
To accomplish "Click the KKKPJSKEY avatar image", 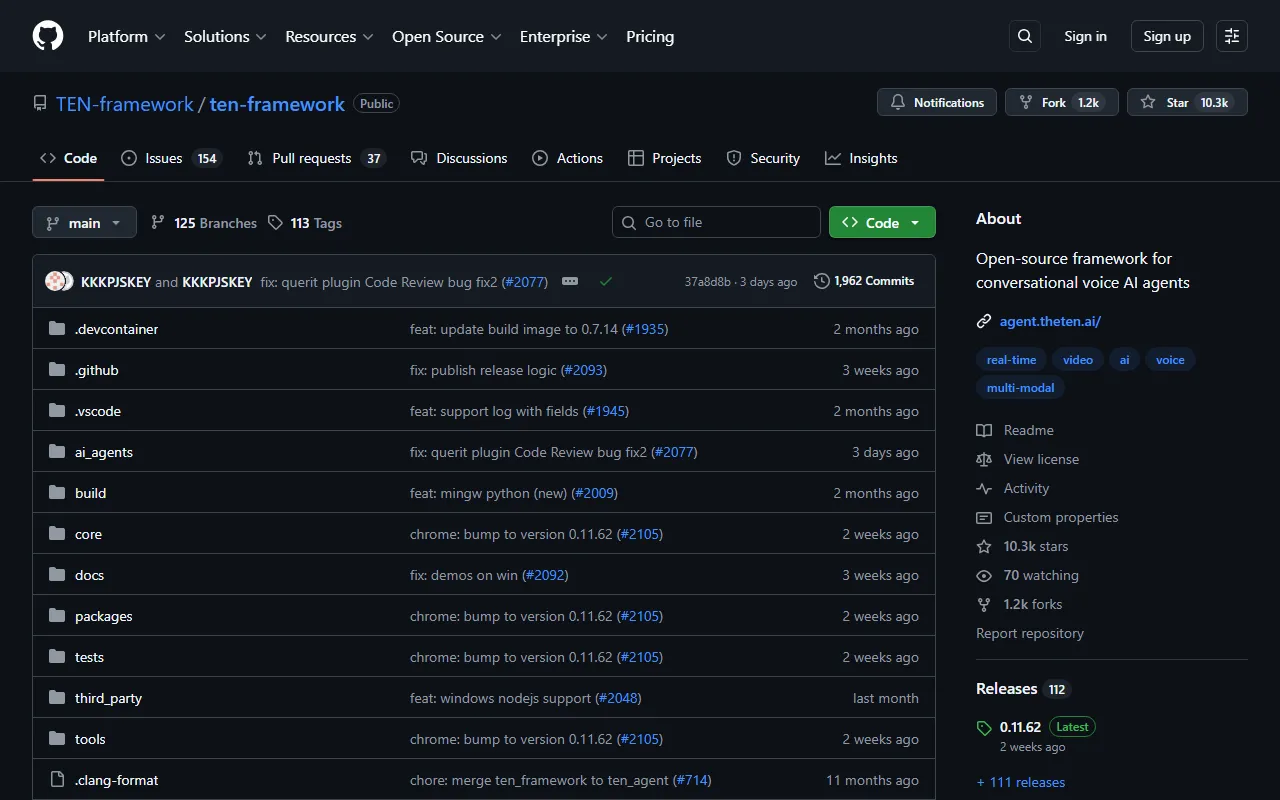I will tap(57, 282).
